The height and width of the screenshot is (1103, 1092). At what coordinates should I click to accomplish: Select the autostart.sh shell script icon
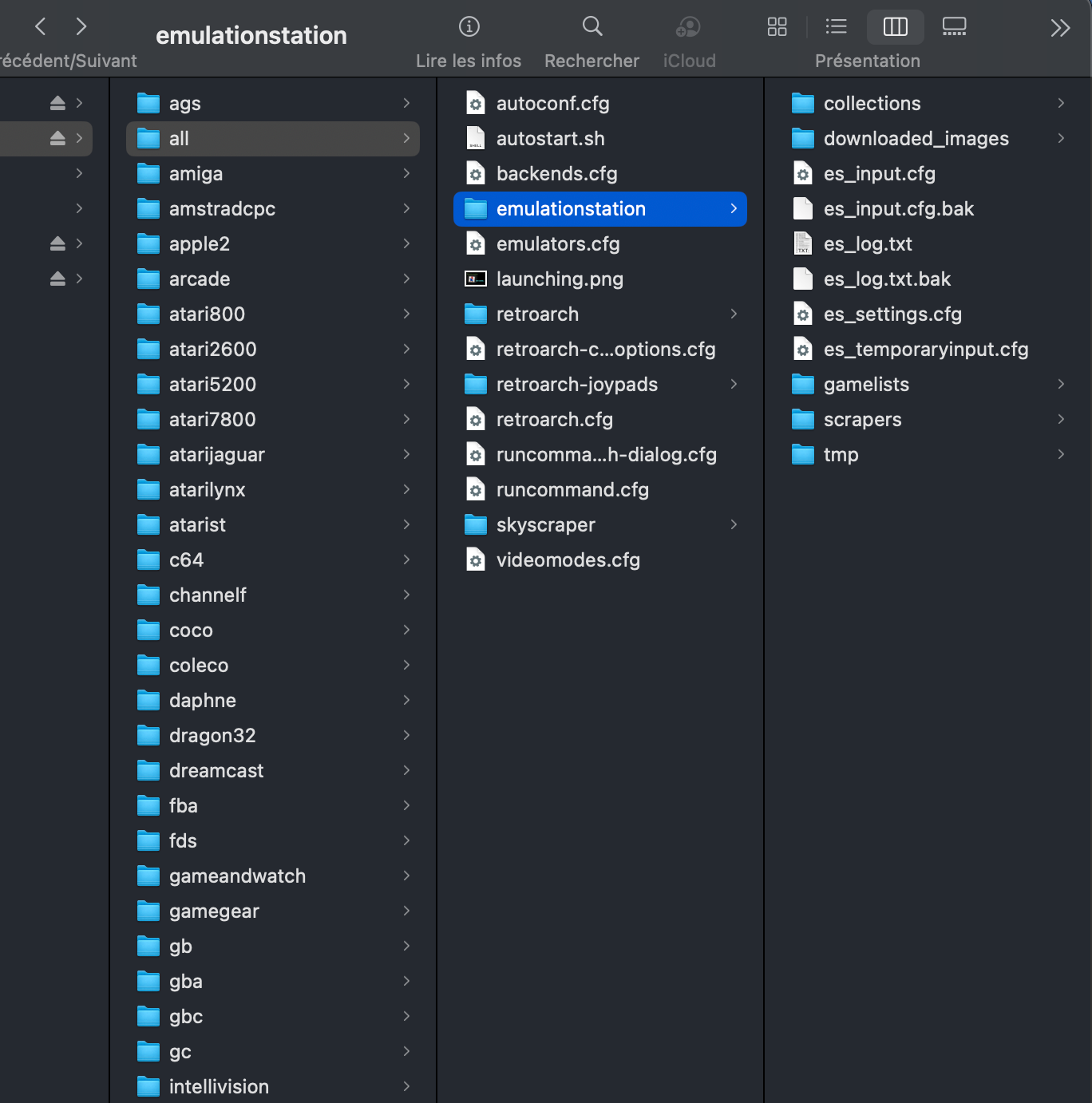point(476,138)
